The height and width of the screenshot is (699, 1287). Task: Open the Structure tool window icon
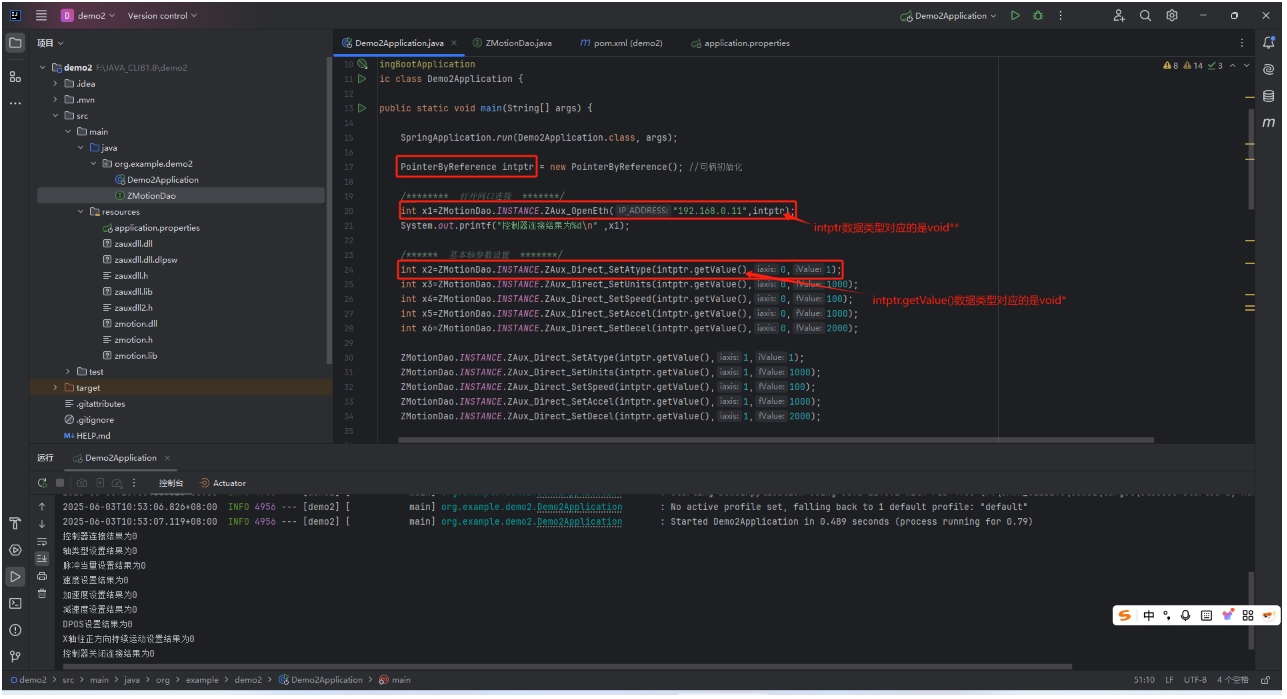(15, 76)
